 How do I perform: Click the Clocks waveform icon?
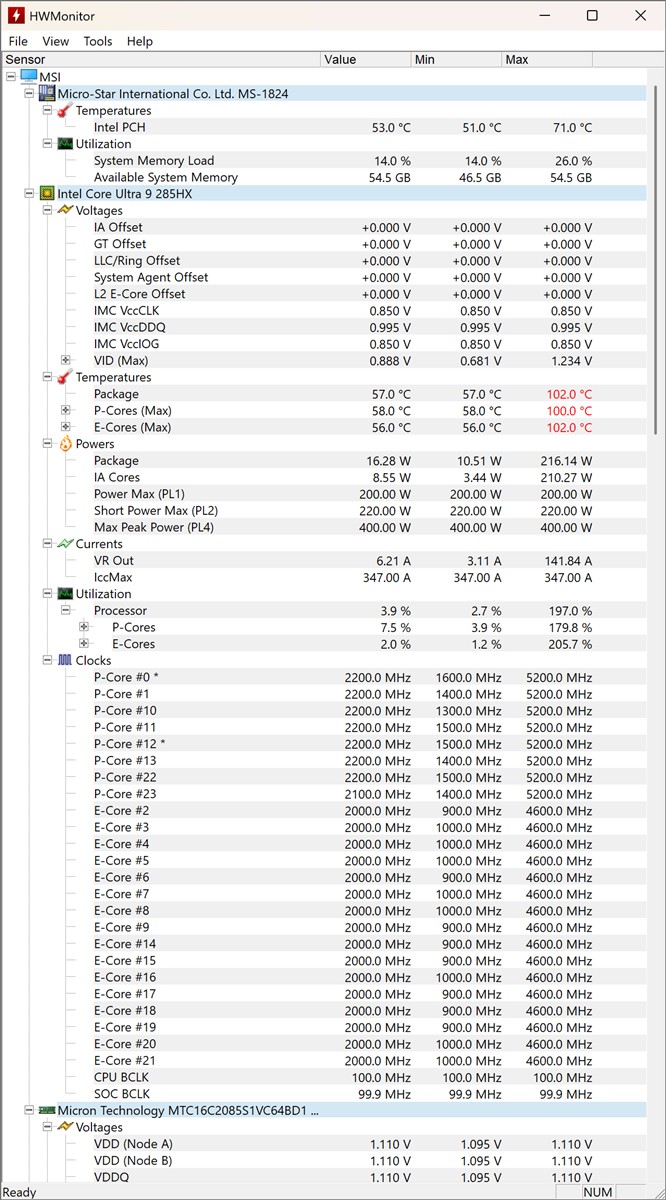point(65,661)
